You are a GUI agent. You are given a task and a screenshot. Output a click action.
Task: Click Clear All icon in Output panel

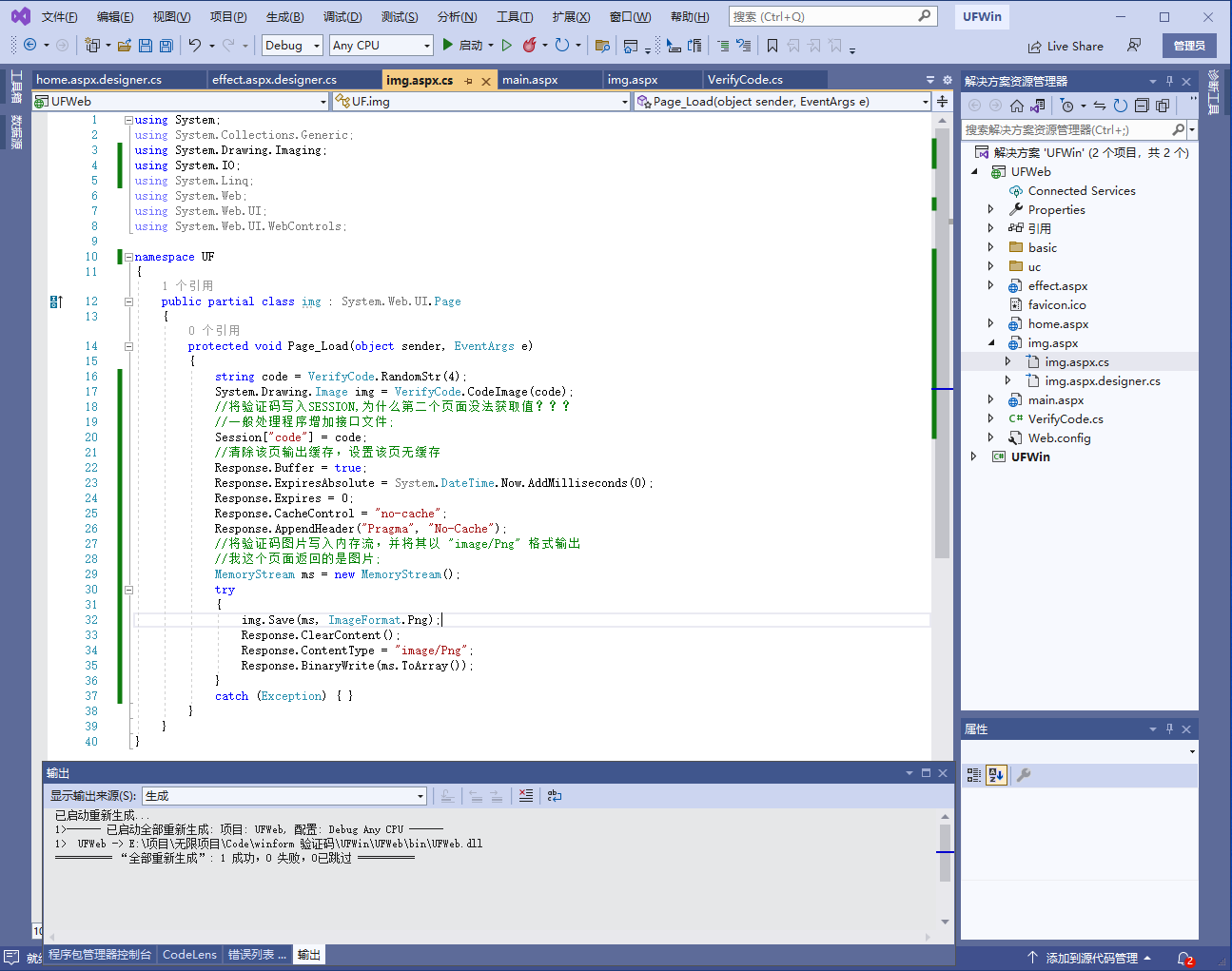pos(526,796)
